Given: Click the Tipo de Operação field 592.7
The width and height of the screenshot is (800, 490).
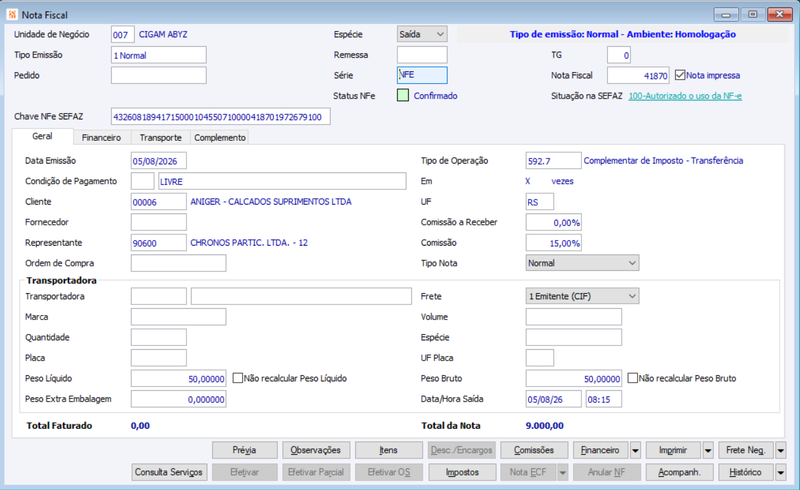Looking at the screenshot, I should [x=554, y=161].
